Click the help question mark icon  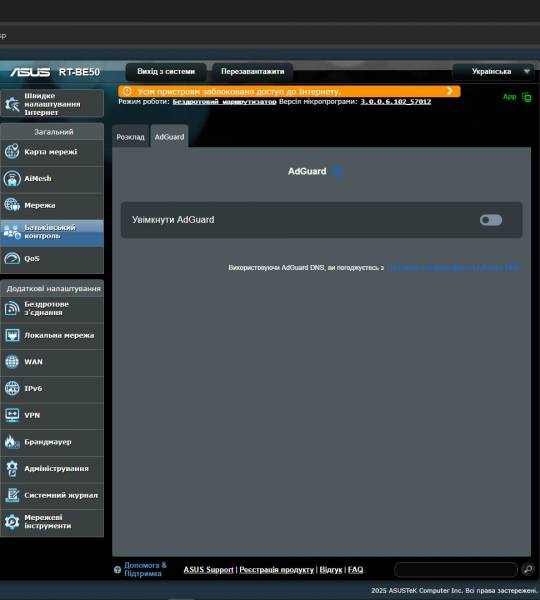[117, 570]
